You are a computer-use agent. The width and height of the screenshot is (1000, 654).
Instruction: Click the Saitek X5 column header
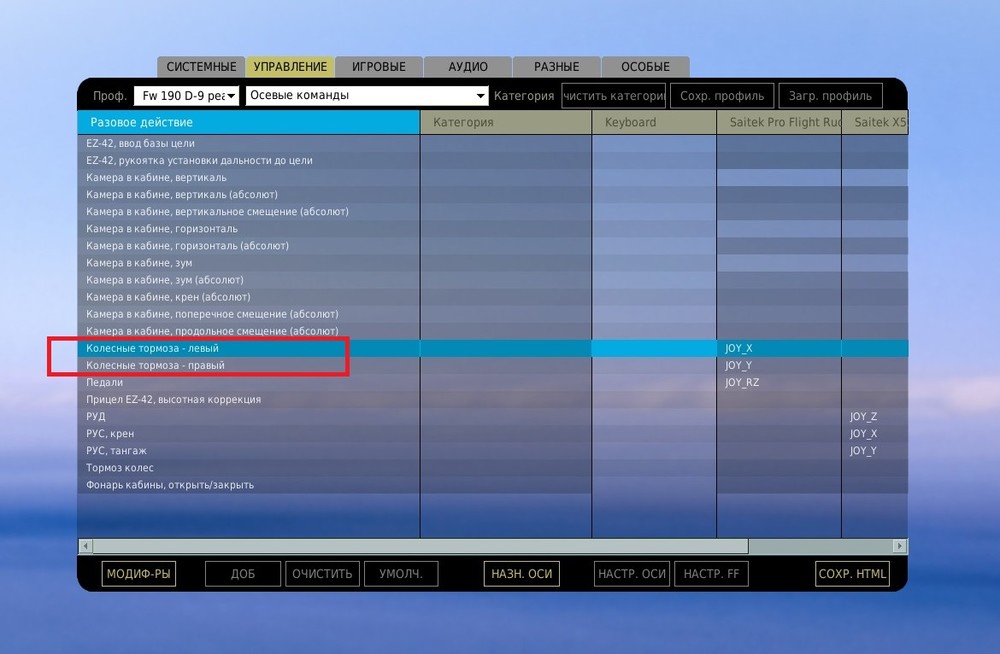[x=875, y=122]
